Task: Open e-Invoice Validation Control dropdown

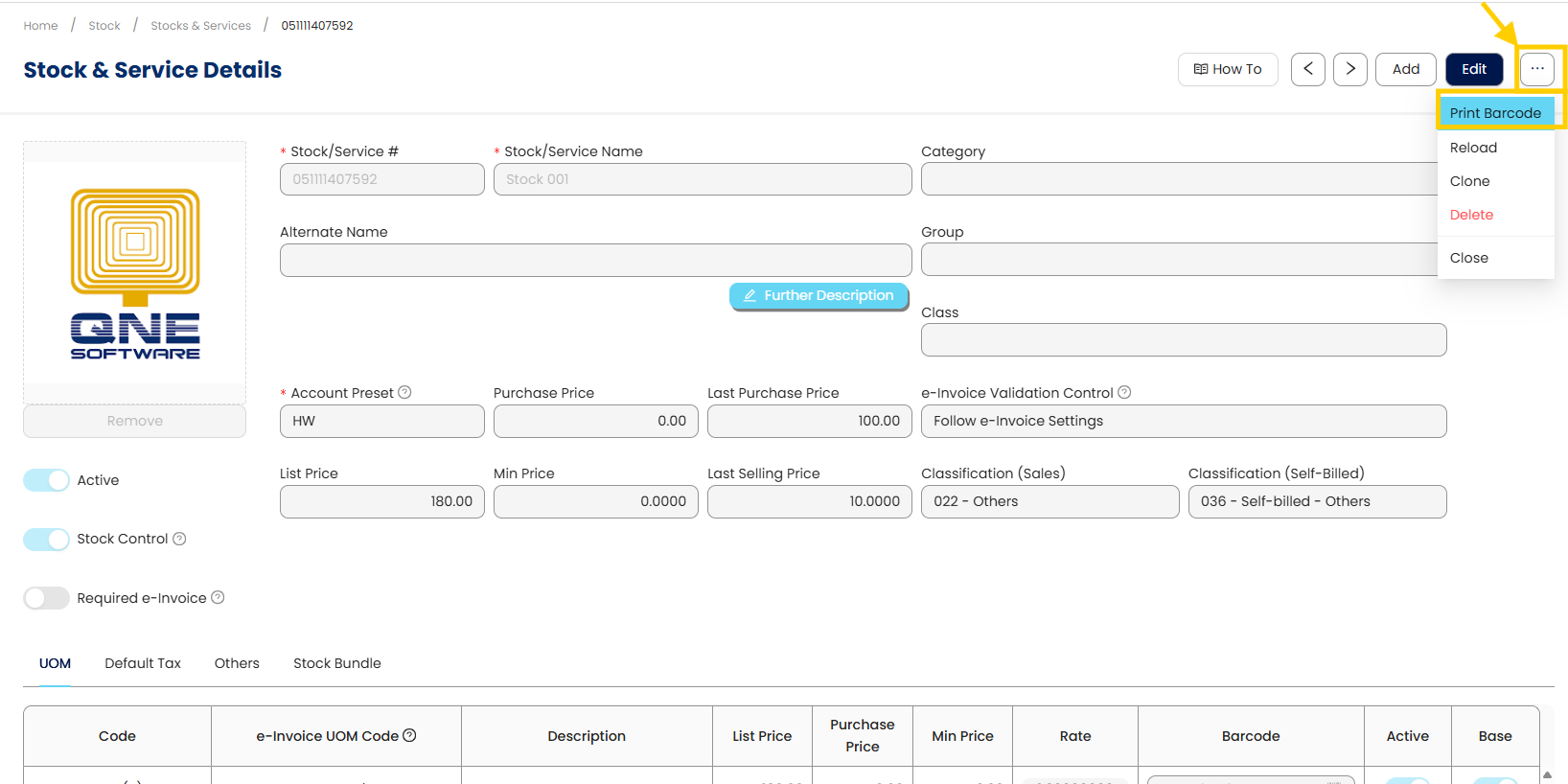Action: coord(1184,421)
